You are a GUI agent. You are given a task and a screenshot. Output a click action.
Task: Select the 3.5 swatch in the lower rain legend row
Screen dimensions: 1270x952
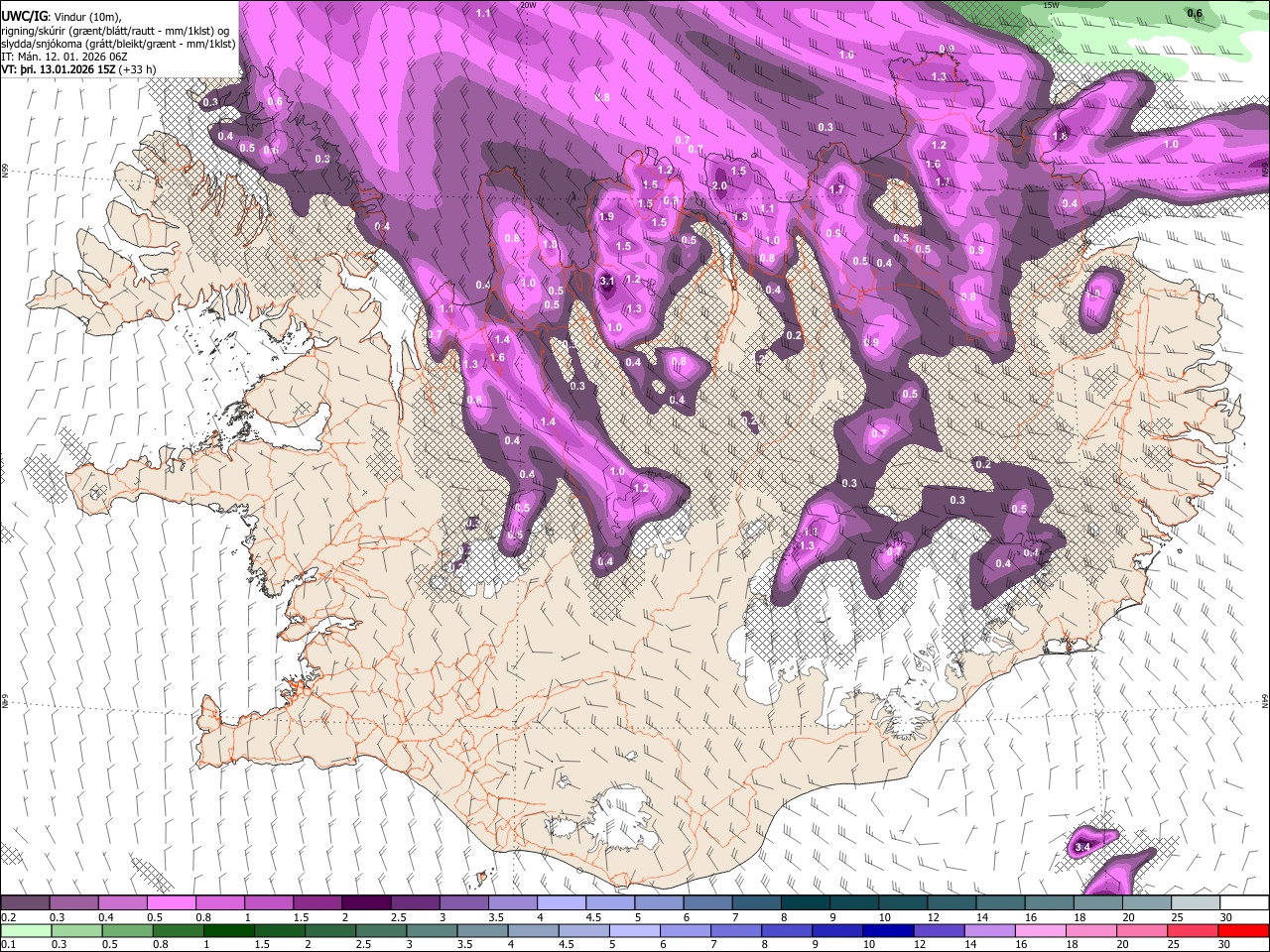pyautogui.click(x=482, y=930)
